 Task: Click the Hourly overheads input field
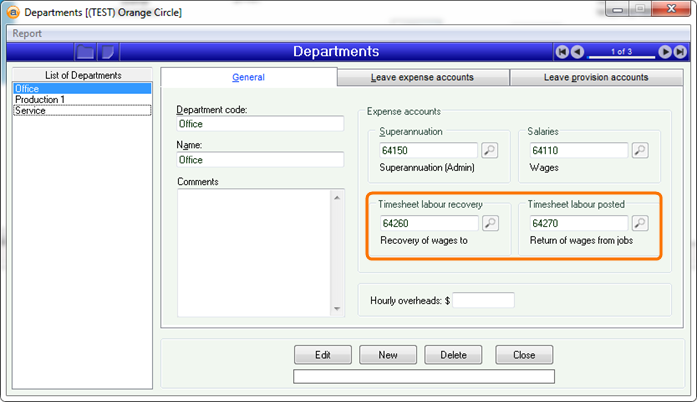coord(483,300)
